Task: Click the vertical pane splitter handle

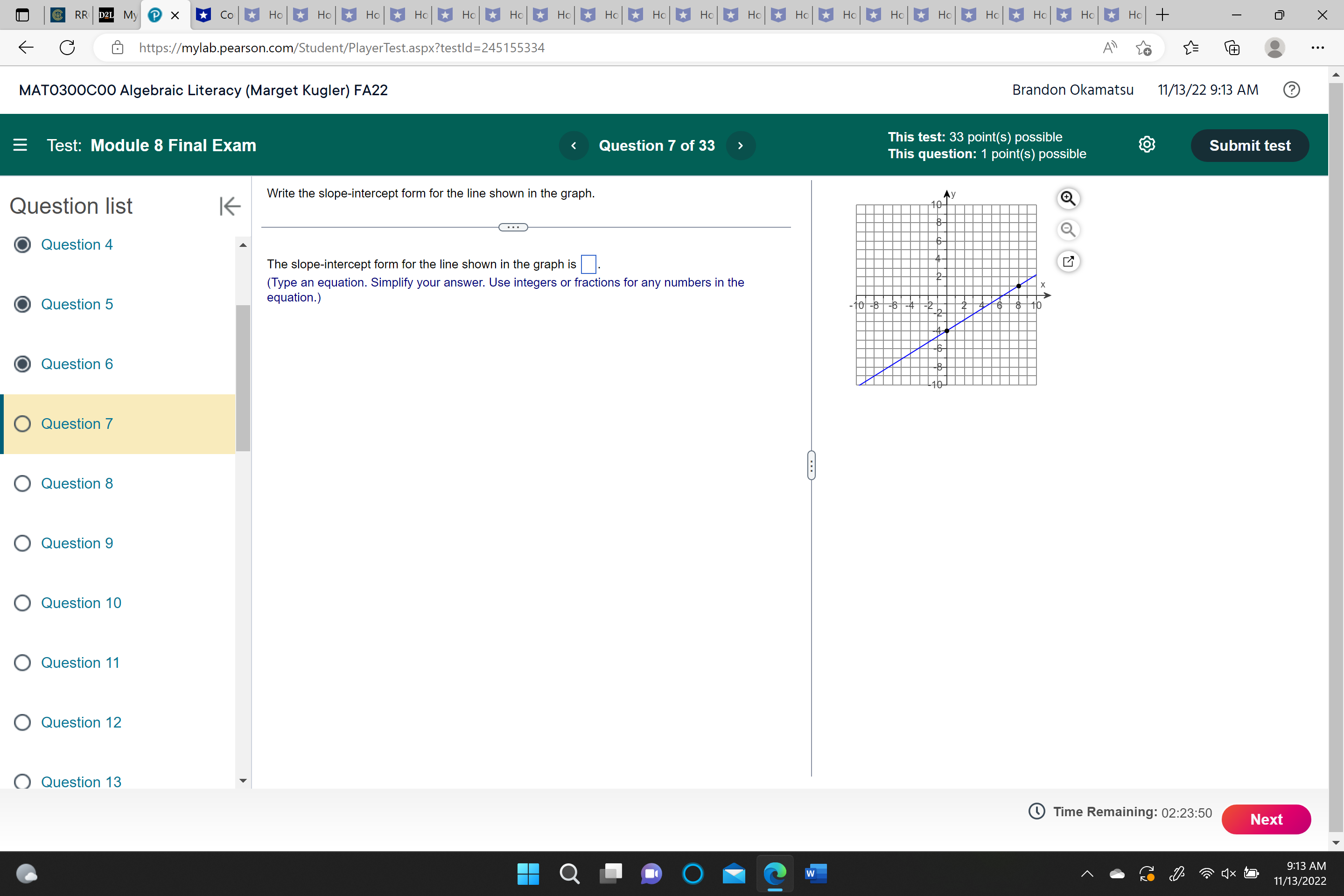Action: pos(811,465)
